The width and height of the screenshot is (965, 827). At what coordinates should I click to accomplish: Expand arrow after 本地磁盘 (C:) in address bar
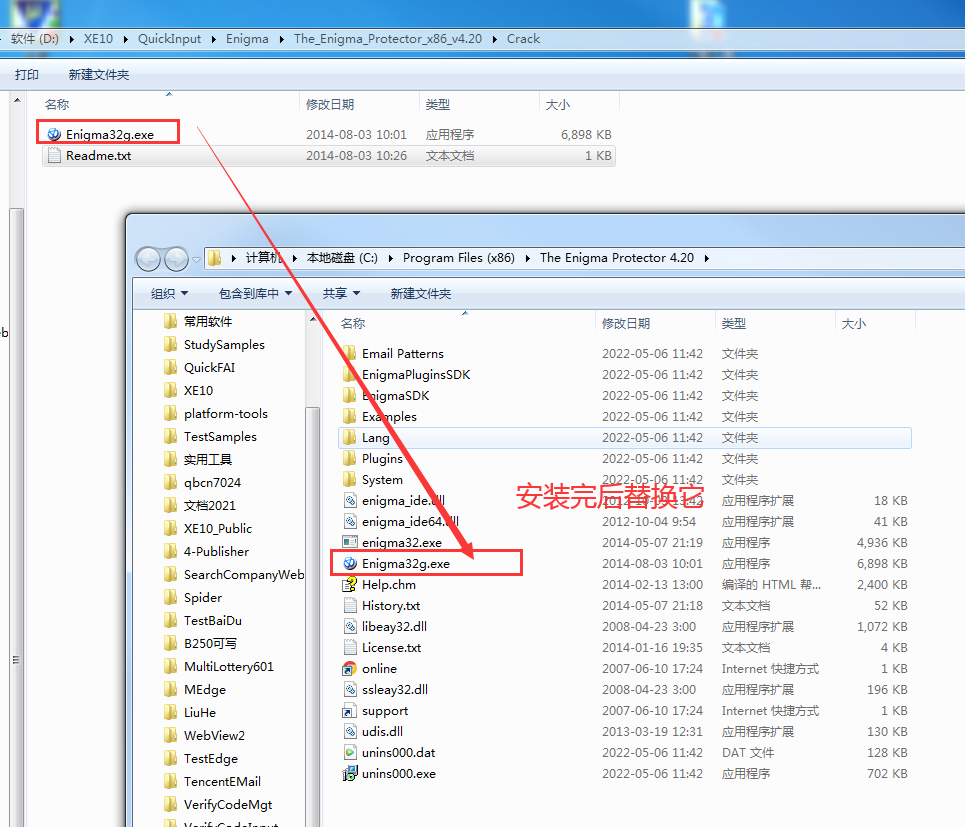coord(390,258)
